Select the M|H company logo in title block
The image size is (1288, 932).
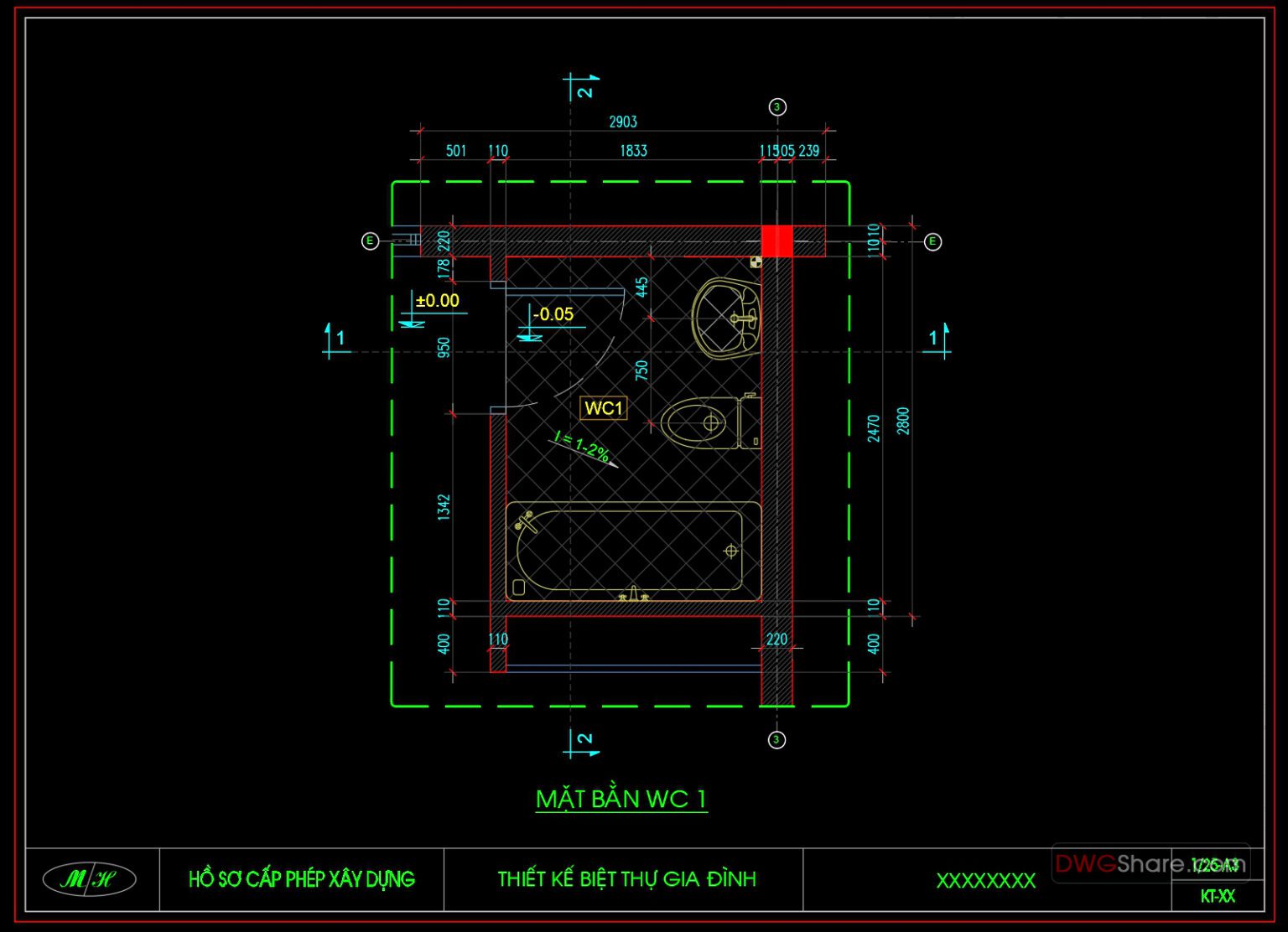click(87, 877)
